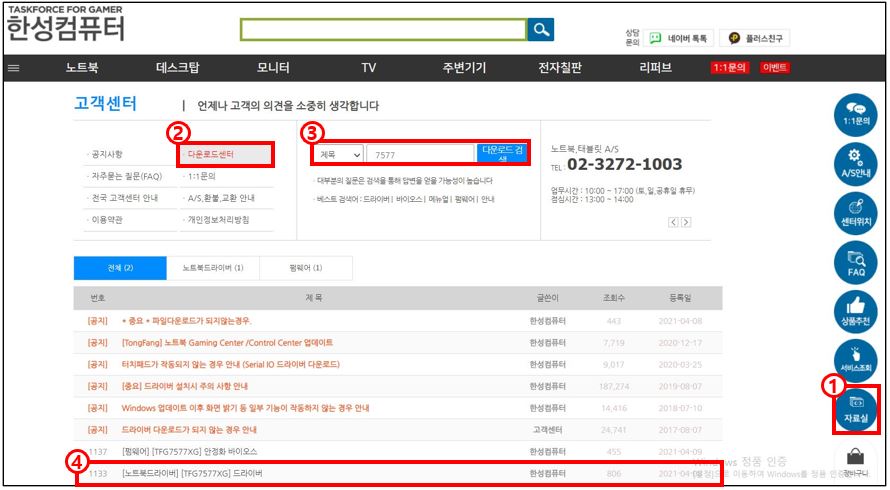The height and width of the screenshot is (490, 890).
Task: Open 전자칠판 in navigation bar
Action: (x=560, y=68)
